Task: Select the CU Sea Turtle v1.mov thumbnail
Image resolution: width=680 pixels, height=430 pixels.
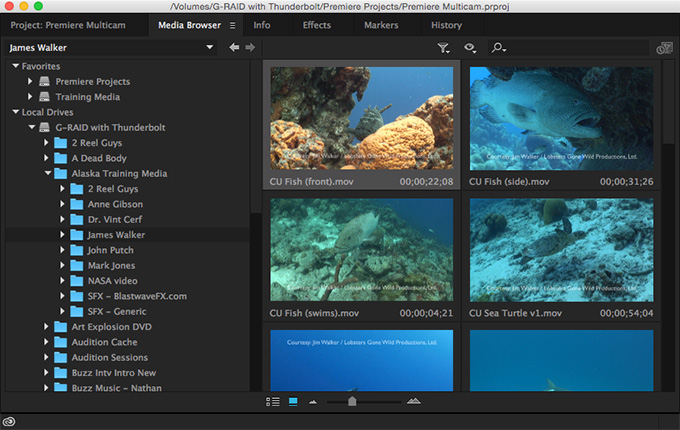Action: click(562, 250)
